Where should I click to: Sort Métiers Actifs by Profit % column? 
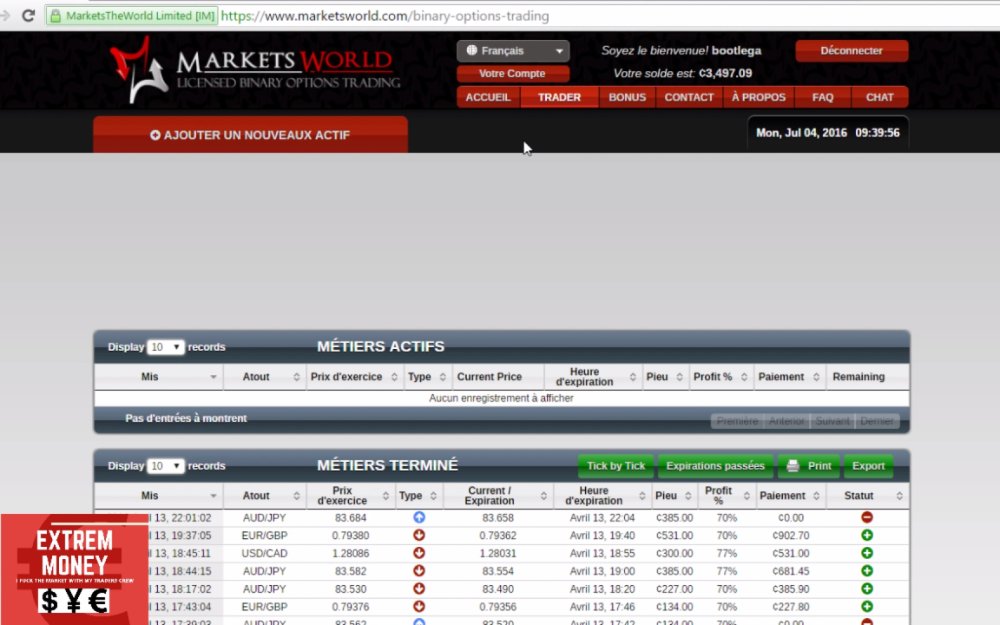pyautogui.click(x=721, y=377)
